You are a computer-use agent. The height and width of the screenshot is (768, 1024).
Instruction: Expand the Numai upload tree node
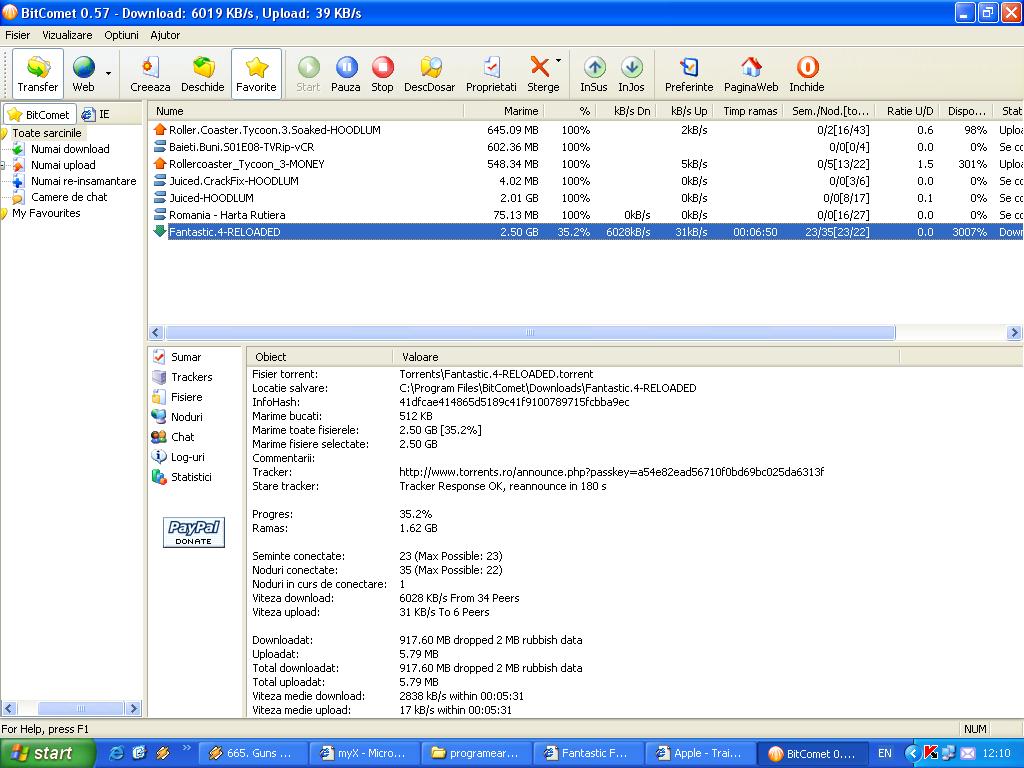[3, 165]
